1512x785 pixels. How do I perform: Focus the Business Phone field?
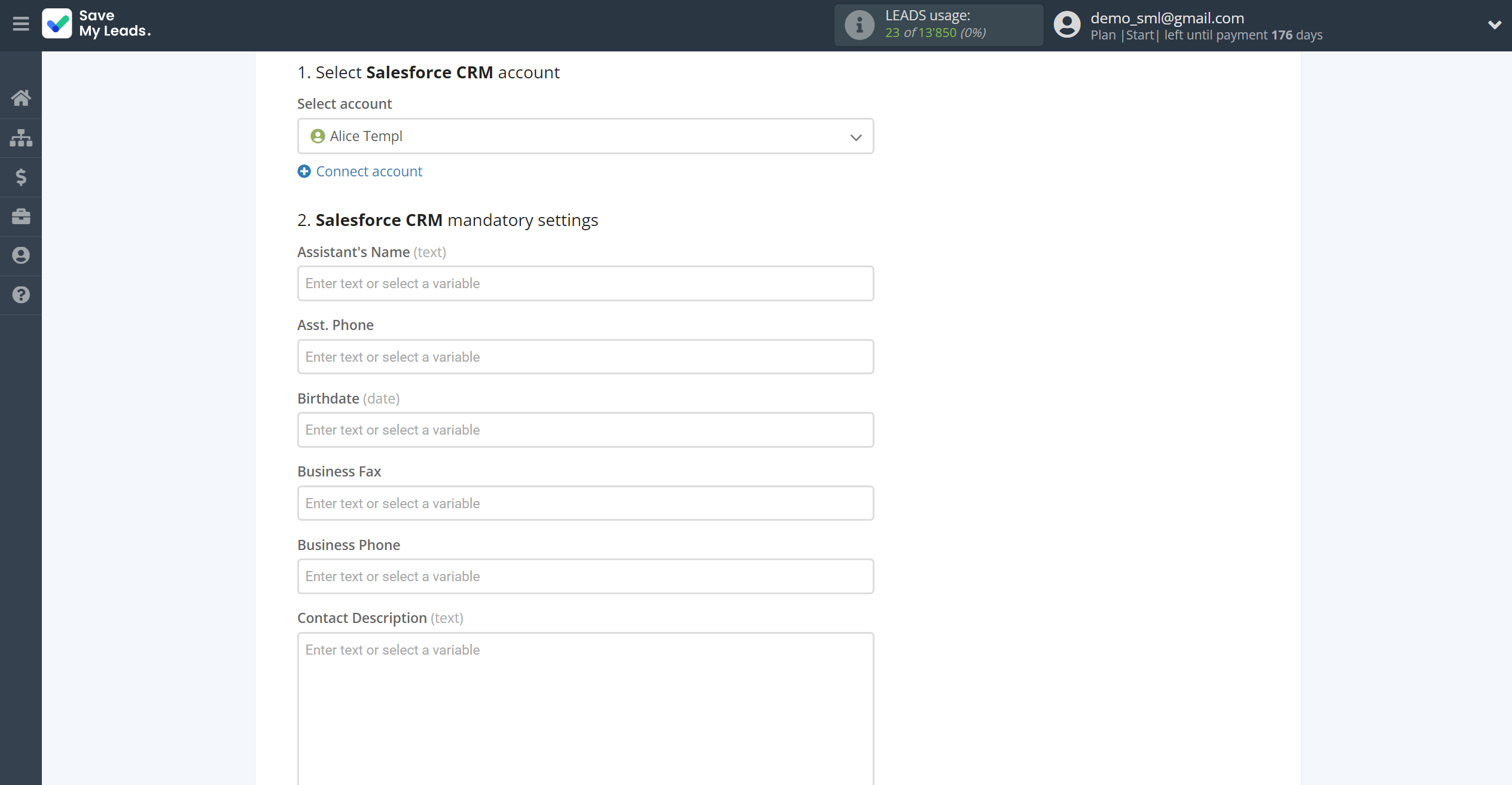click(586, 576)
